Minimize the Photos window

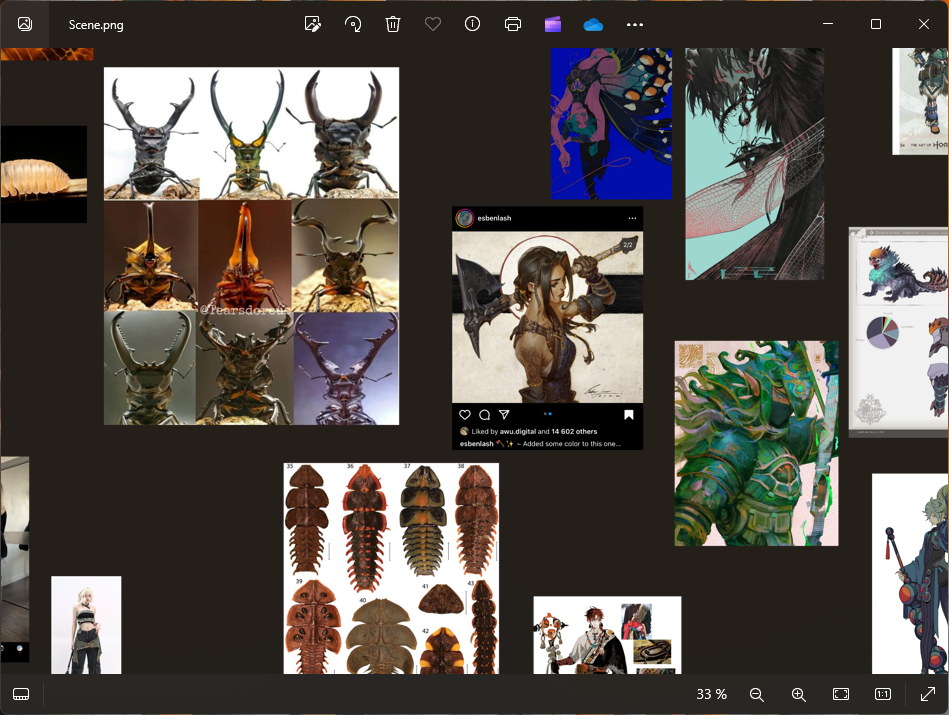(828, 24)
